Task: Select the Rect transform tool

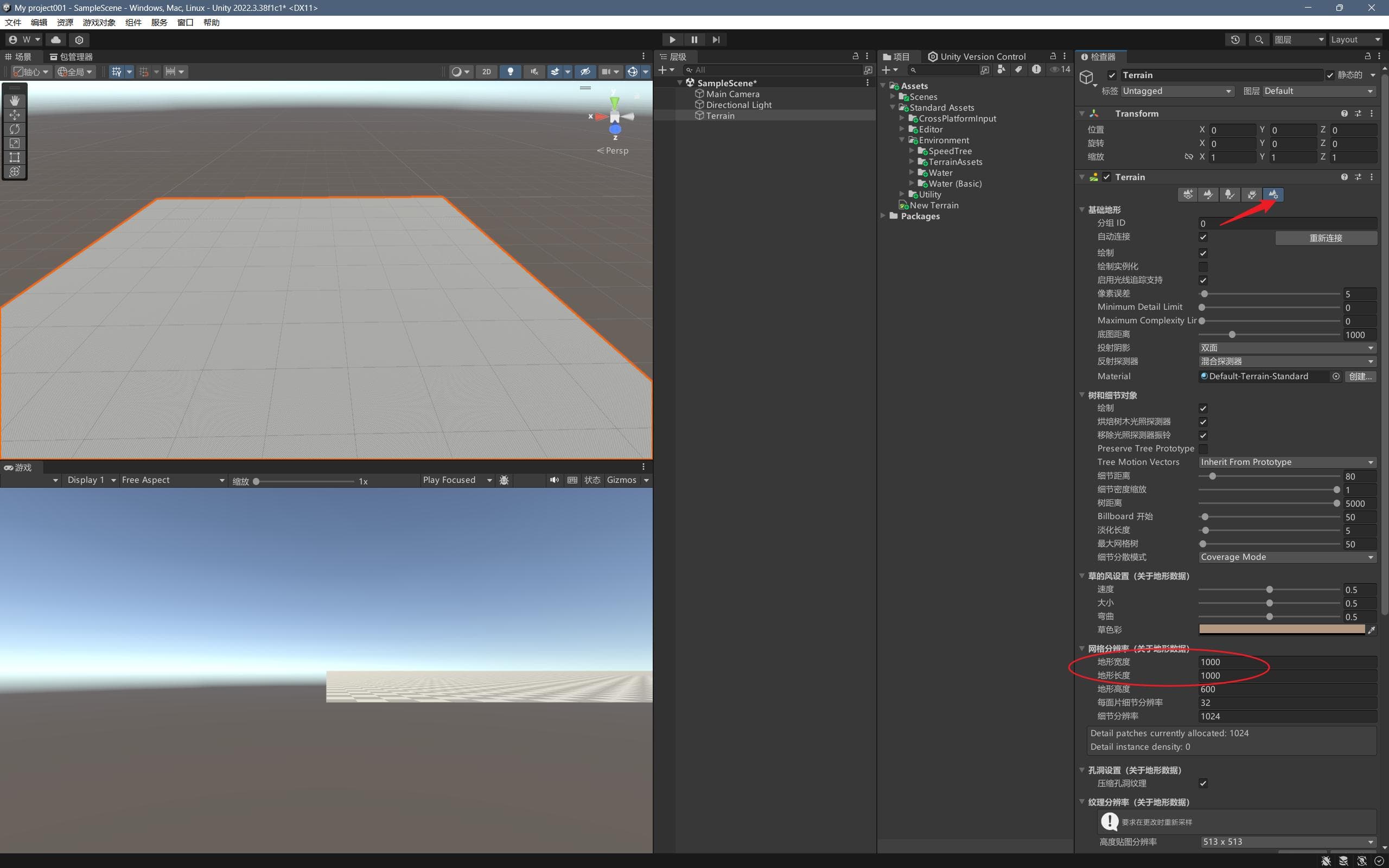Action: coord(14,157)
